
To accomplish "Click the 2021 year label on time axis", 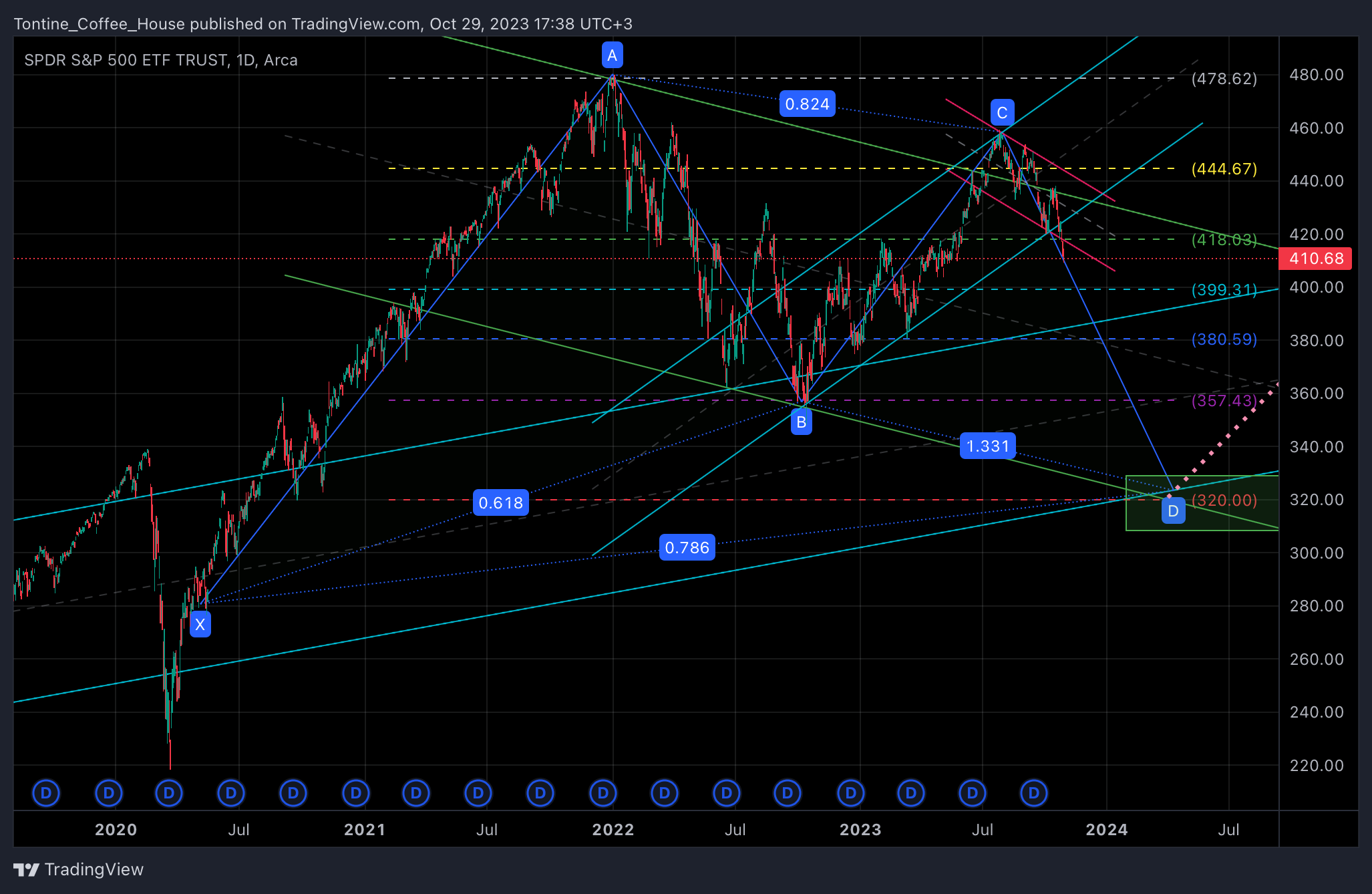I will 364,830.
